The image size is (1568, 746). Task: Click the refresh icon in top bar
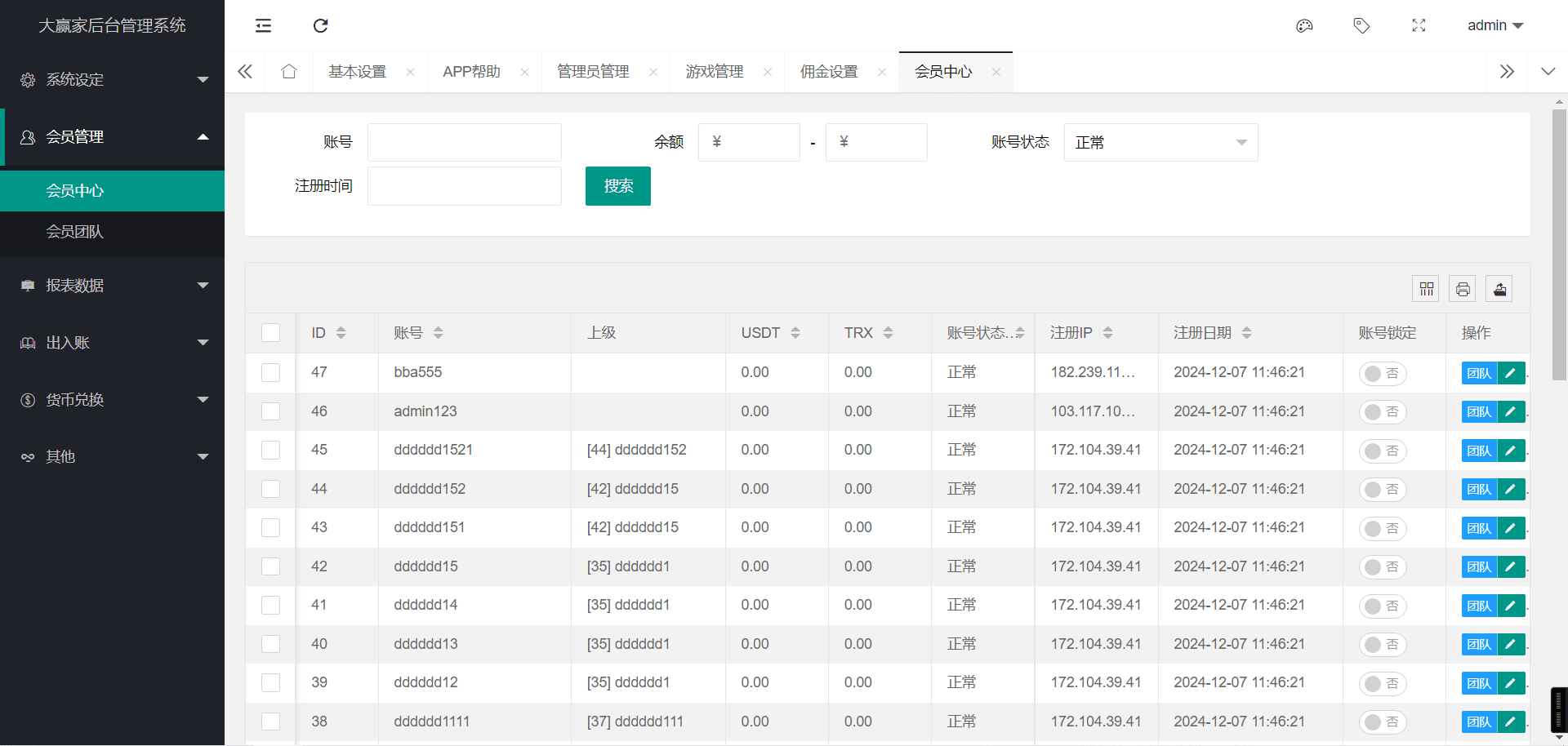coord(320,26)
